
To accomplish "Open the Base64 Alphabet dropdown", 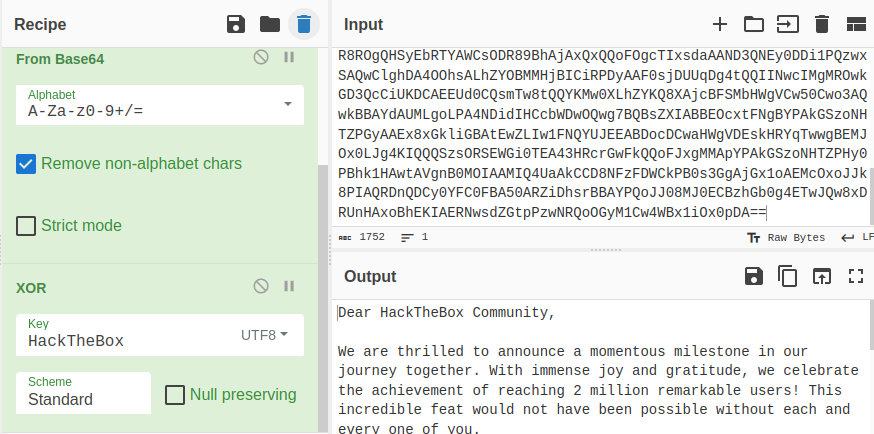I will tap(288, 104).
